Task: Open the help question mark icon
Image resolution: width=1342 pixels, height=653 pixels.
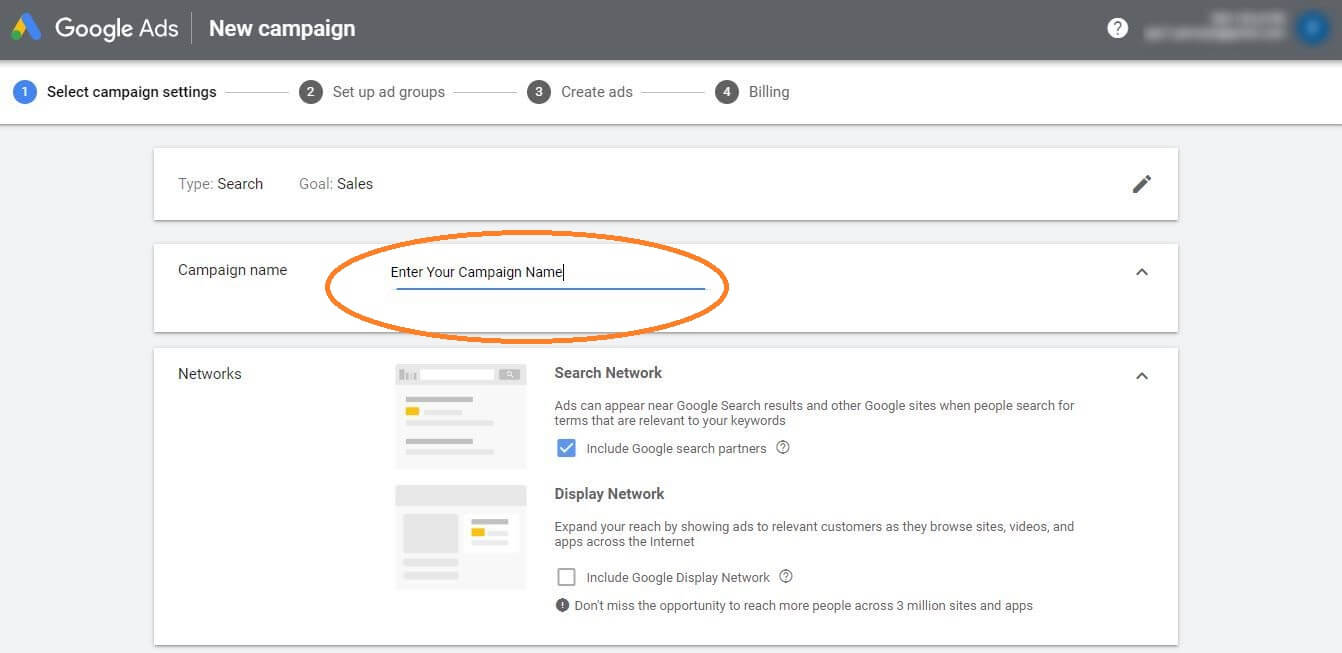Action: point(1118,28)
